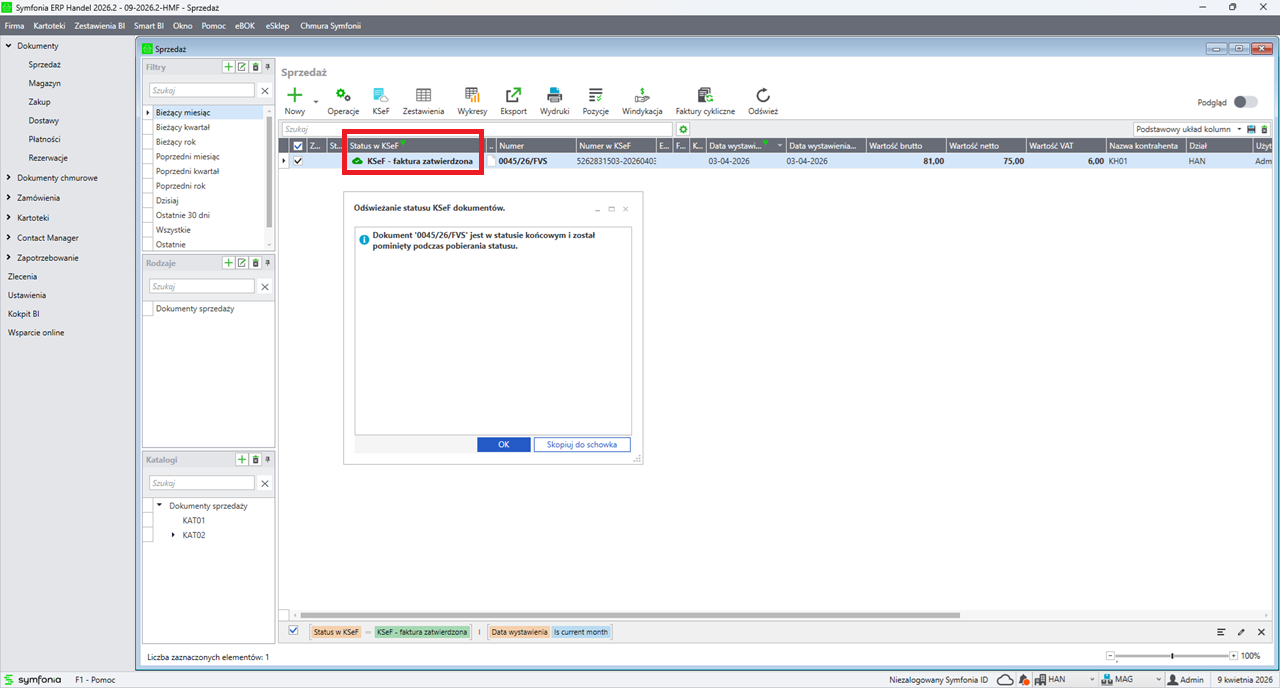Select the Poprzedni miesiąc filter
1280x688 pixels.
point(188,157)
